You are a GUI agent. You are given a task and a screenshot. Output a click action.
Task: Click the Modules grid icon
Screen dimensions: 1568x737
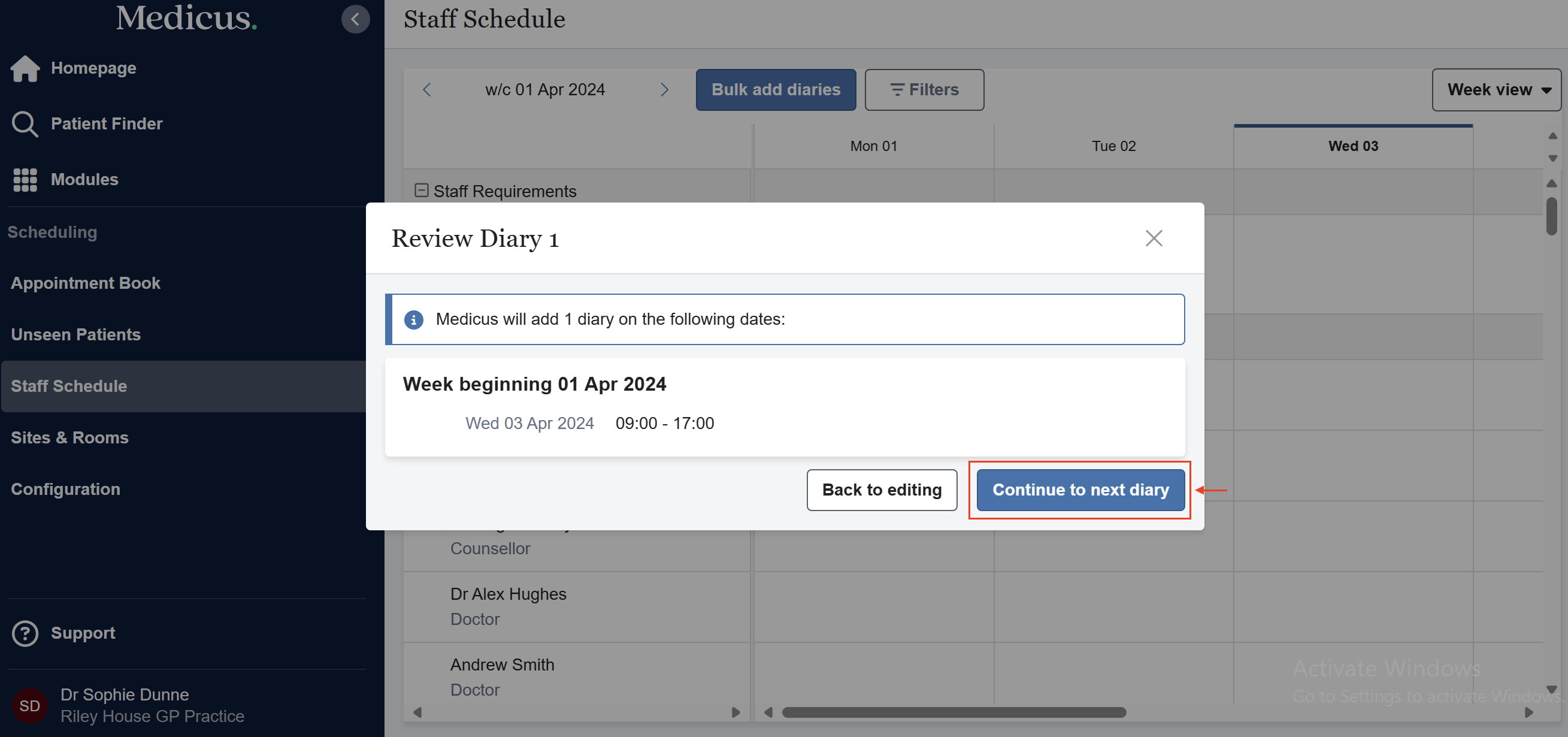(25, 180)
